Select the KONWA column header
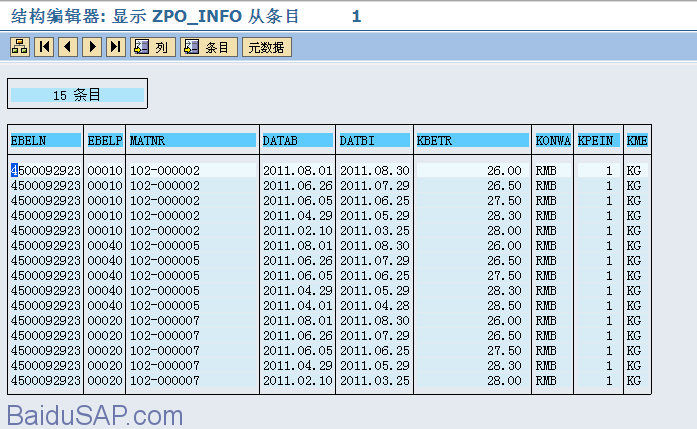This screenshot has height=429, width=697. (x=553, y=141)
